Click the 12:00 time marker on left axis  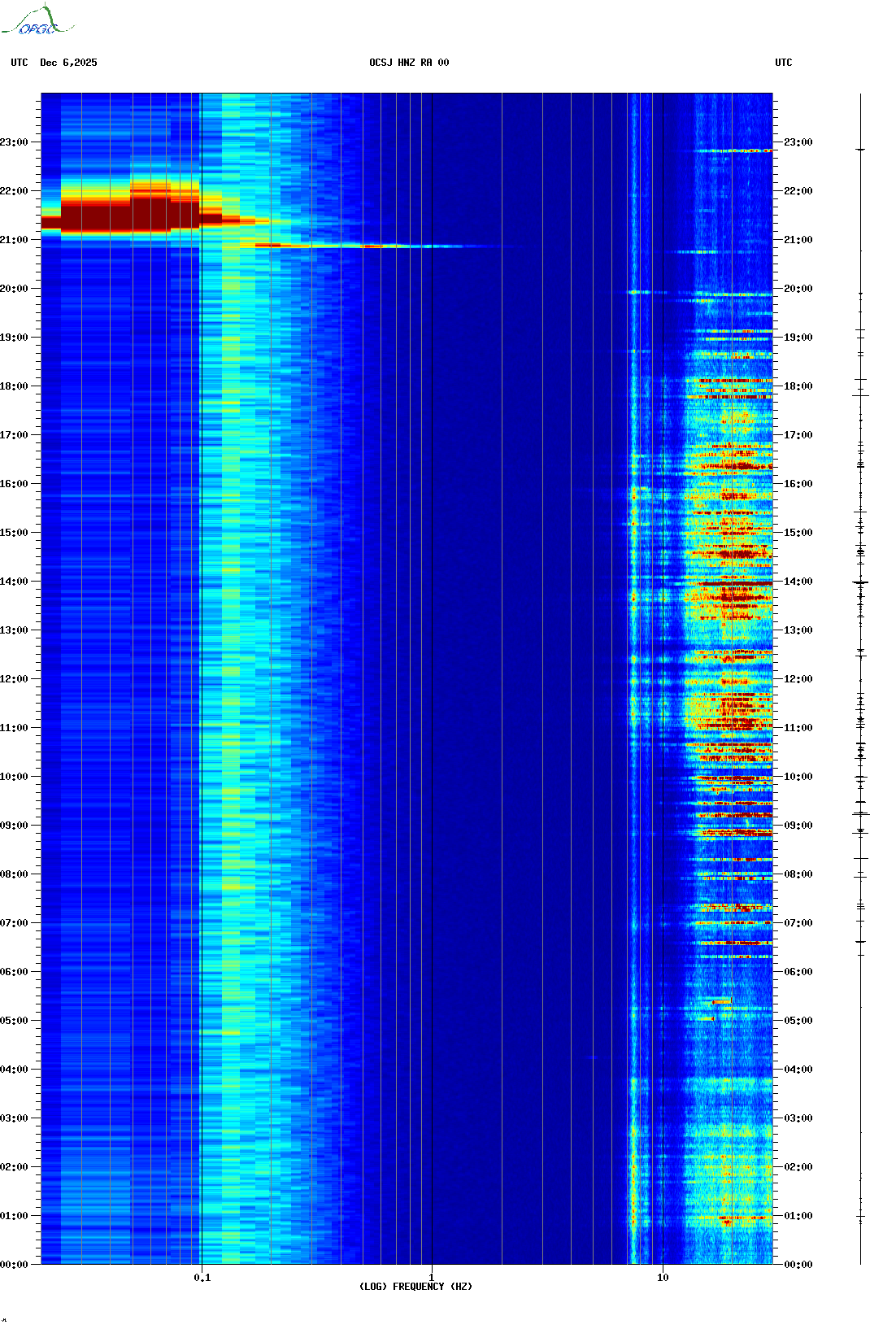[15, 679]
